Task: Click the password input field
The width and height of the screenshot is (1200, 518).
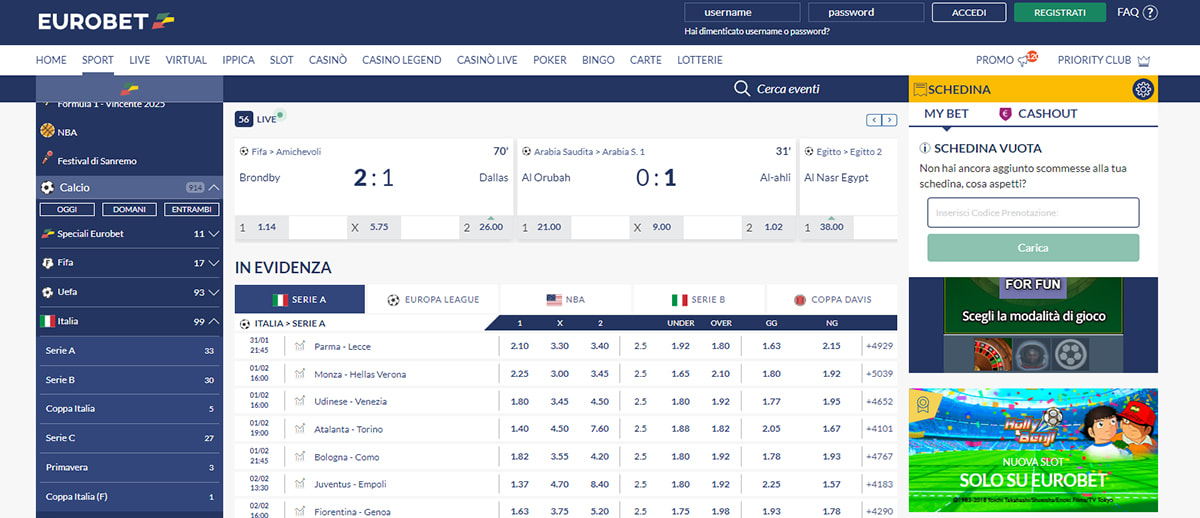Action: point(866,13)
